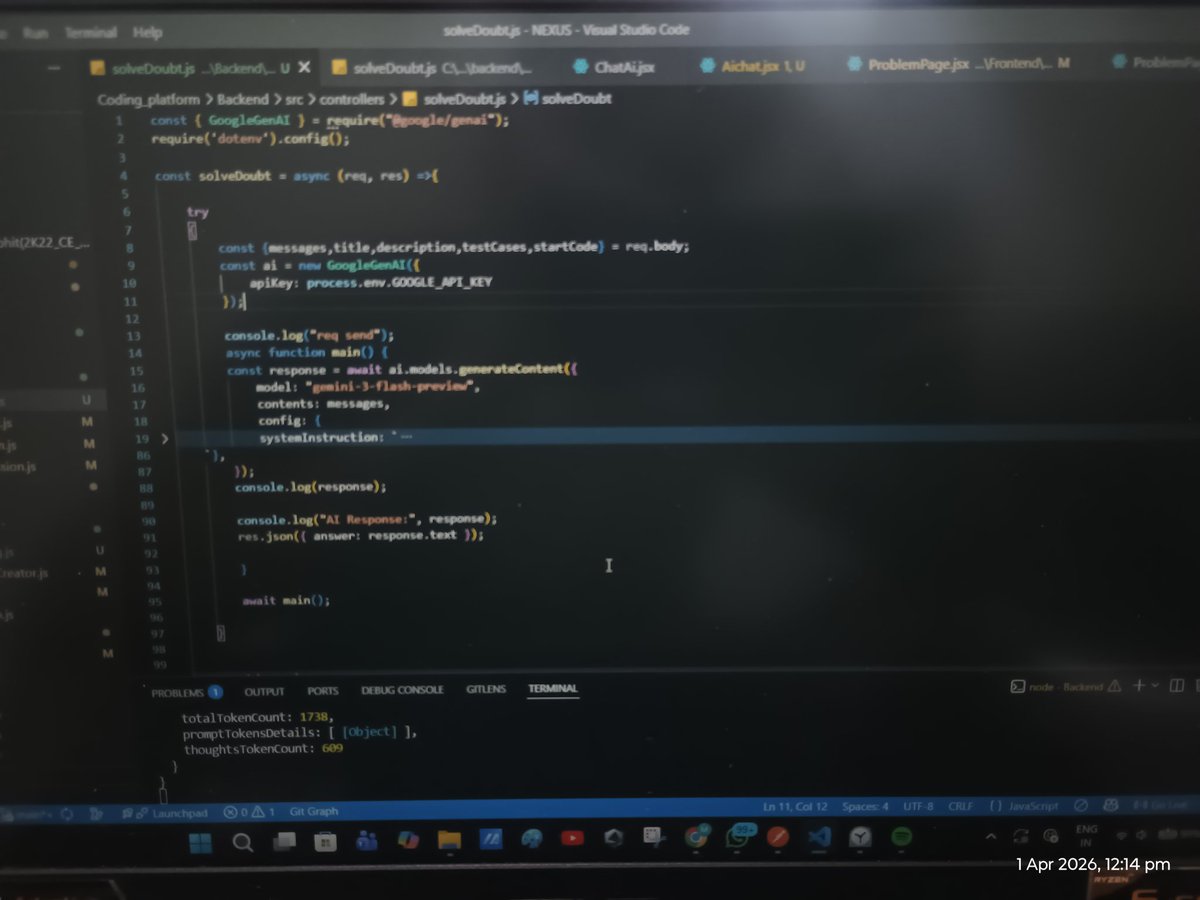Click the "gemini-3-flash-preview" model string
Image resolution: width=1200 pixels, height=900 pixels.
pos(390,387)
